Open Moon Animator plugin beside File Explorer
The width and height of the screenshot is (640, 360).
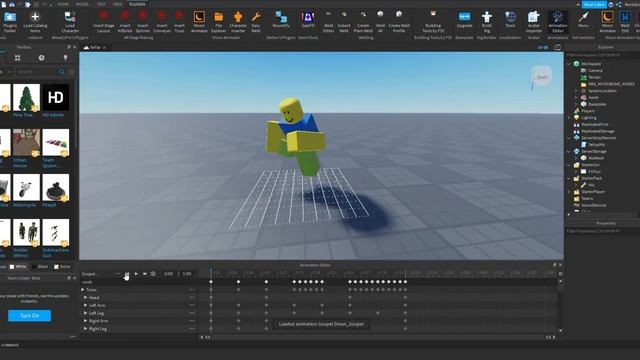point(199,22)
